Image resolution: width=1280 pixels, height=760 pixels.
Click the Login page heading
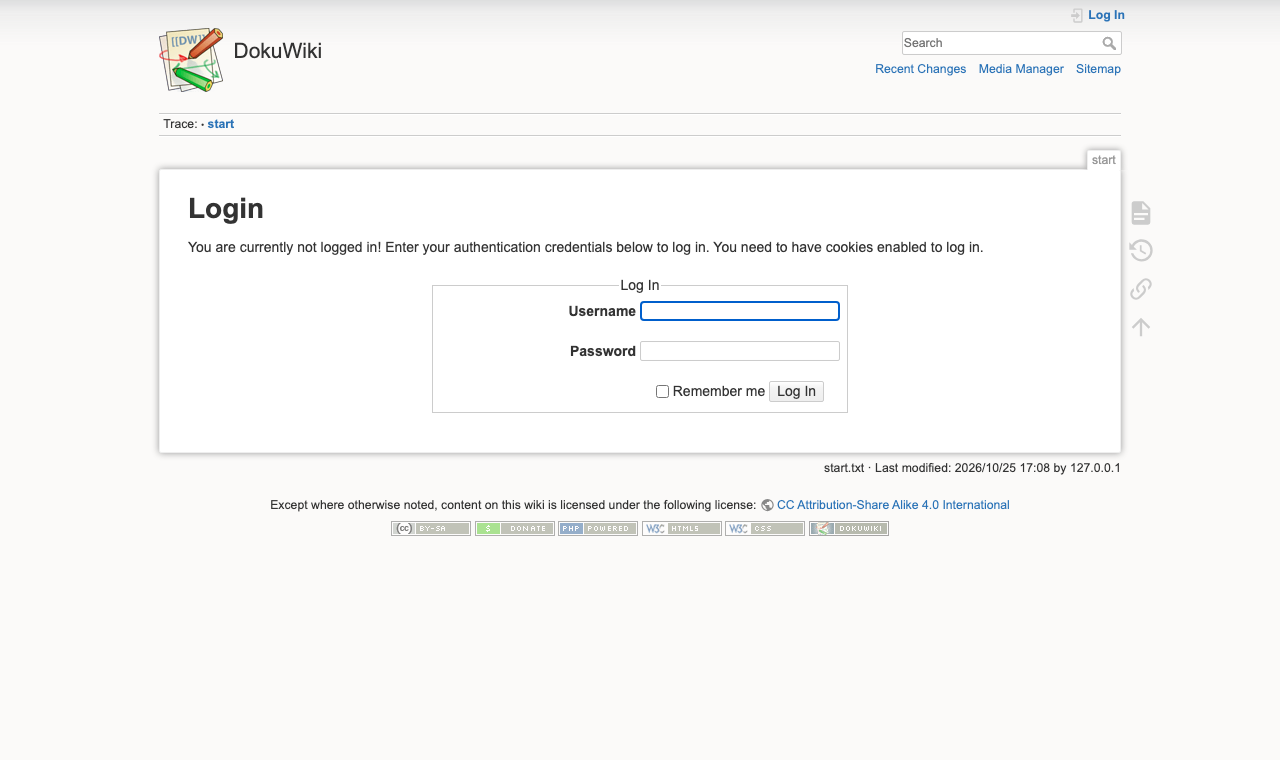click(x=226, y=208)
